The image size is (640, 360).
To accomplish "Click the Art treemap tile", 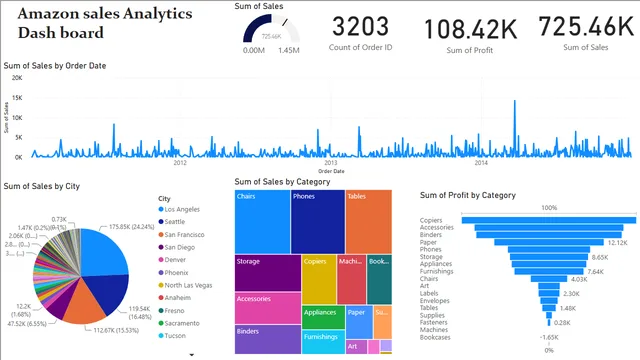I will point(356,347).
